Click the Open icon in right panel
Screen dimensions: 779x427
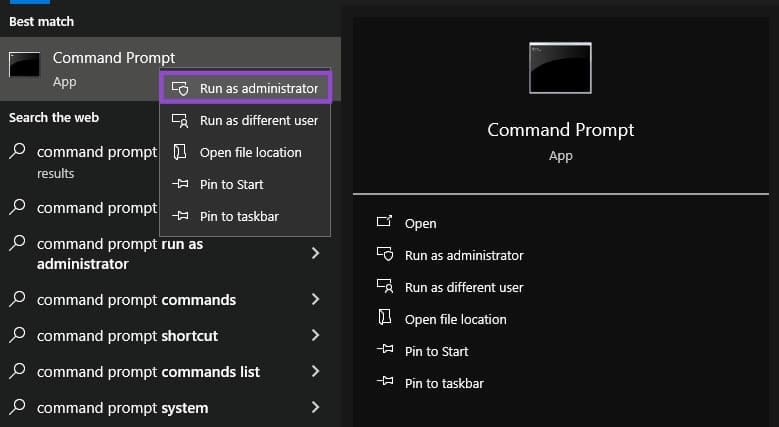(x=385, y=221)
